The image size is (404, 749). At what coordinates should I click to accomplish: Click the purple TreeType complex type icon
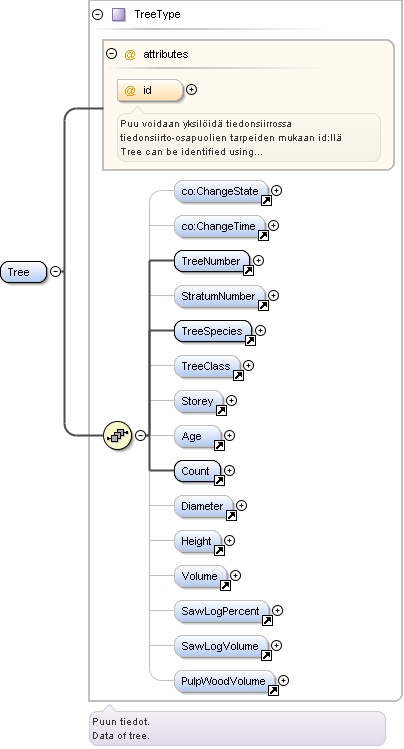(118, 14)
